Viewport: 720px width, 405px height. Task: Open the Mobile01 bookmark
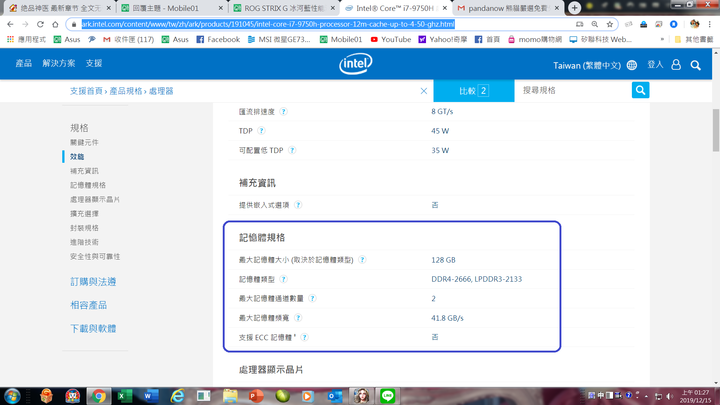341,39
